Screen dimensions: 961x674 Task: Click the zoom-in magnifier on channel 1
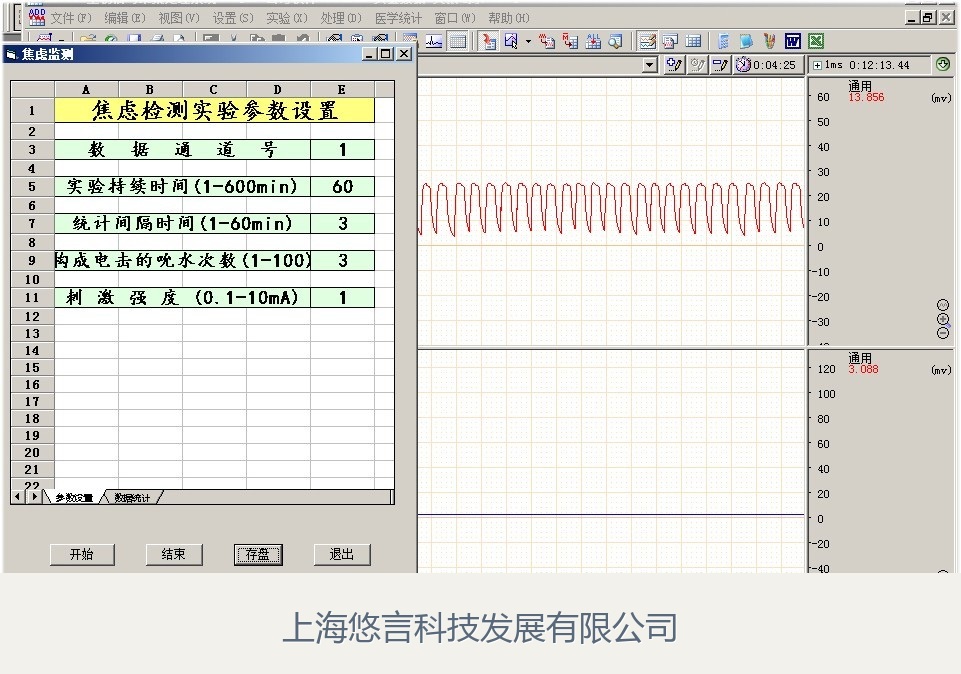pos(943,319)
